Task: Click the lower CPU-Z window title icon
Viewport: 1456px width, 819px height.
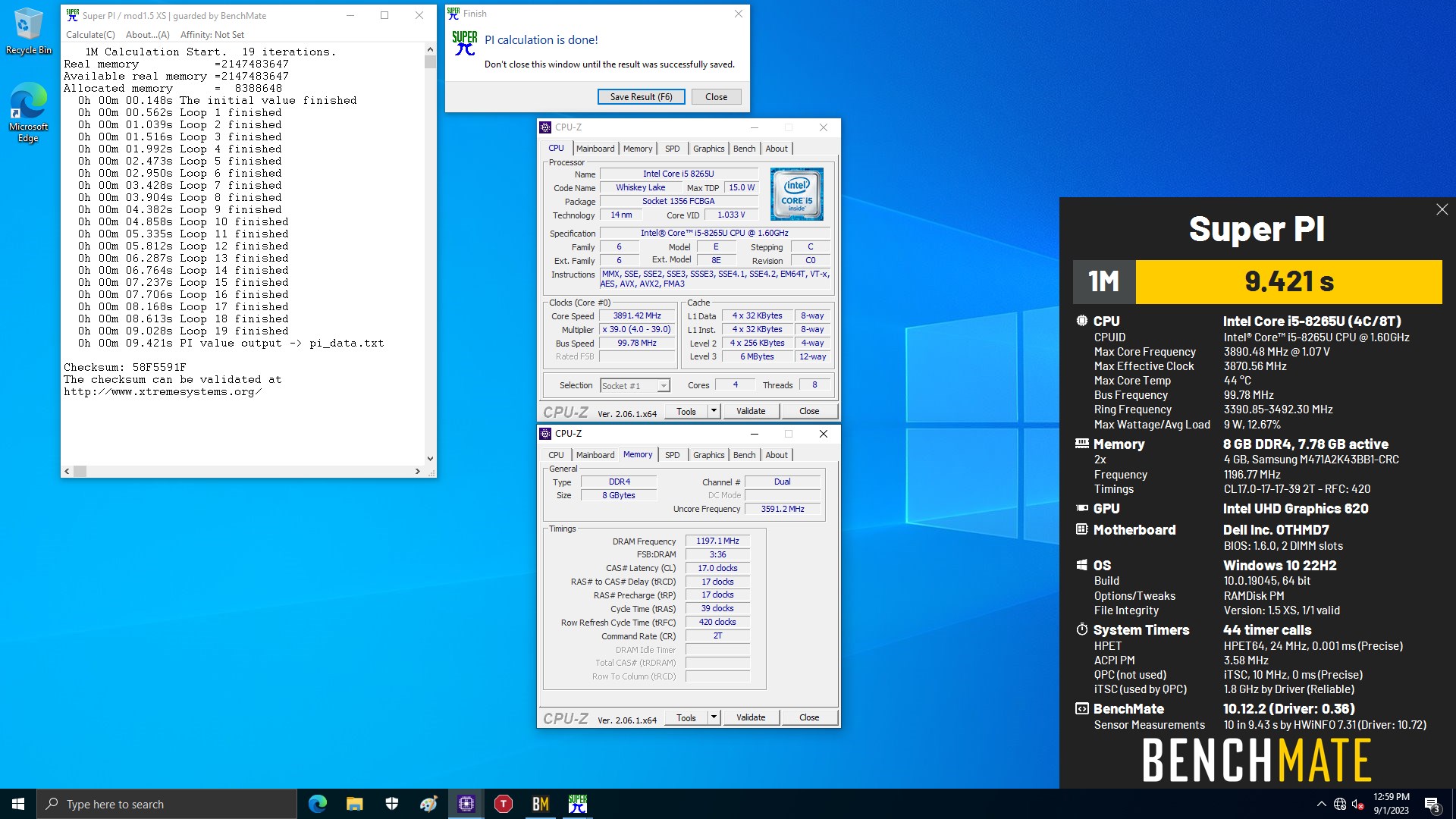Action: click(545, 434)
